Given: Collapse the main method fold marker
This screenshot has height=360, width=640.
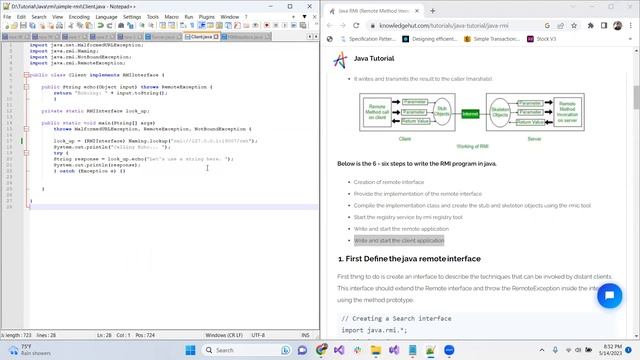Looking at the screenshot, I should tap(26, 129).
